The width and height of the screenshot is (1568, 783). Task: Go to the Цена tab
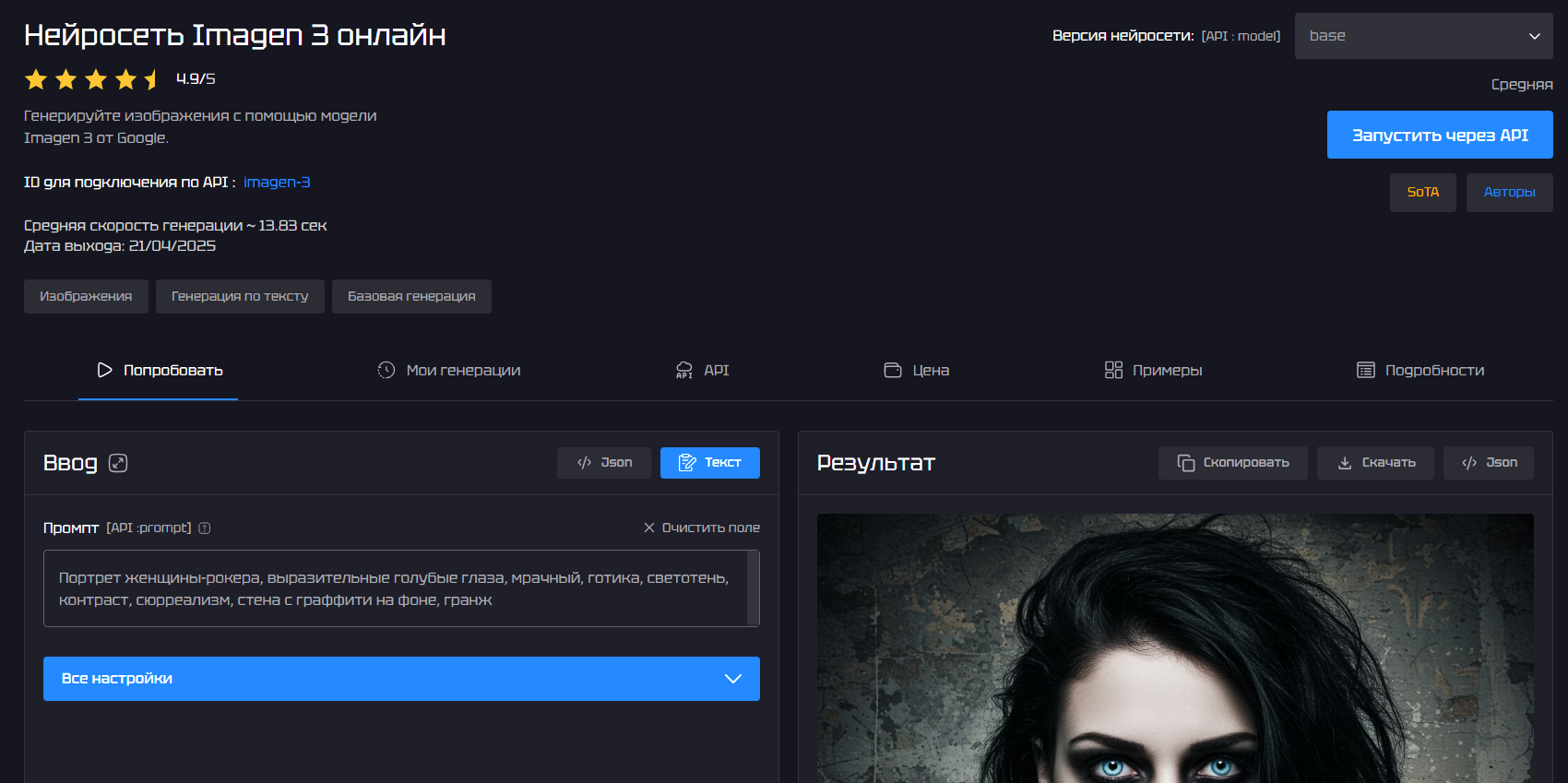917,370
